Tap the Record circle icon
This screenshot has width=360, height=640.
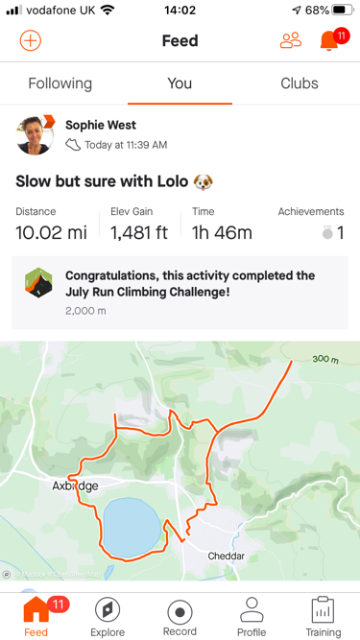click(180, 613)
